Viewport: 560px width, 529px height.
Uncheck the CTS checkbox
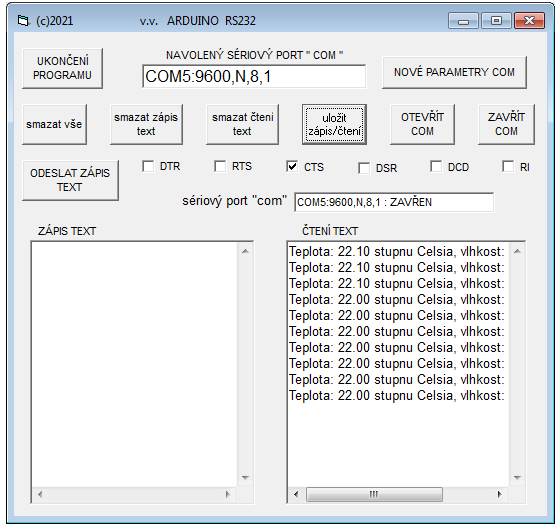(x=292, y=166)
